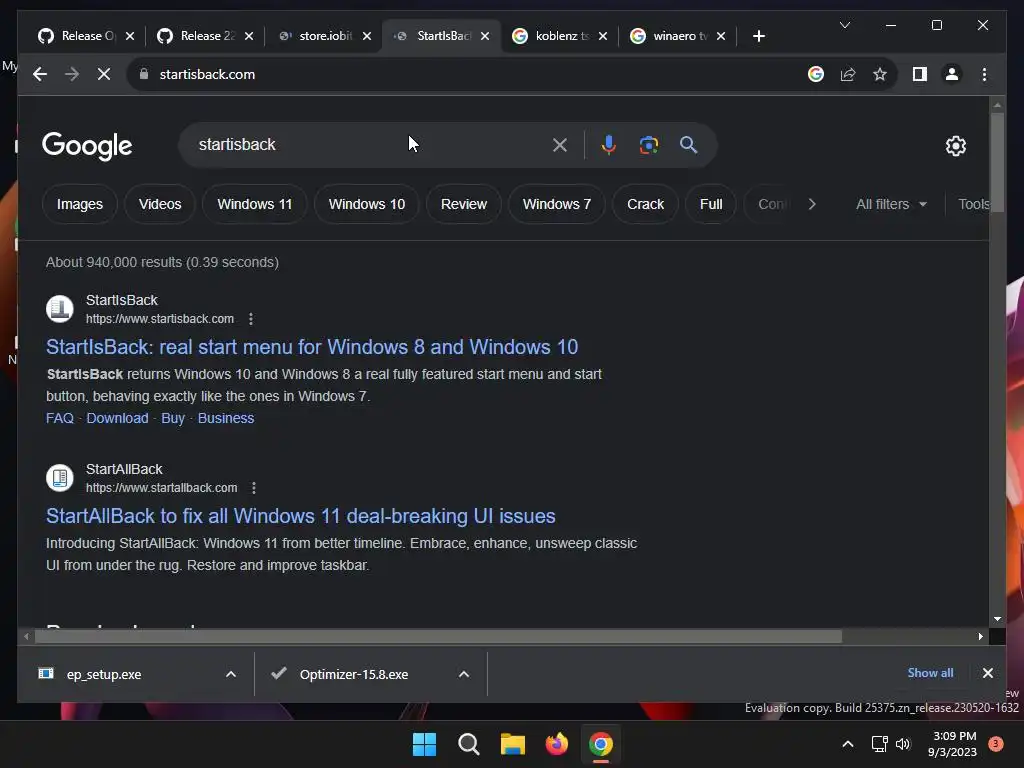Open StartIsBack real start menu result
This screenshot has height=768, width=1024.
312,347
